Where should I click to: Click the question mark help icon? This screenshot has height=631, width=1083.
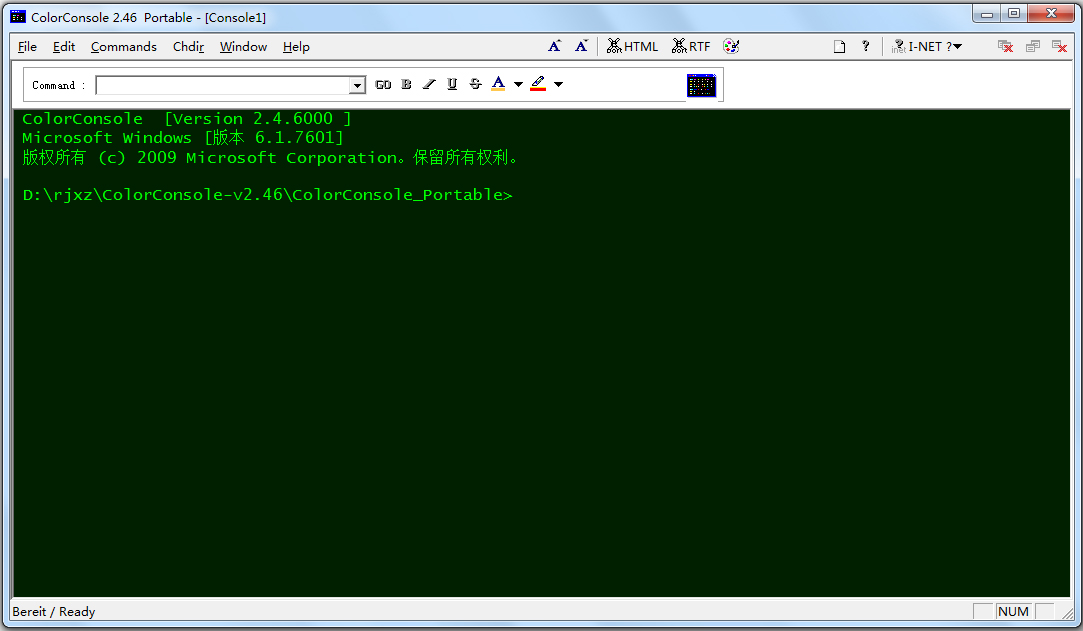point(865,46)
